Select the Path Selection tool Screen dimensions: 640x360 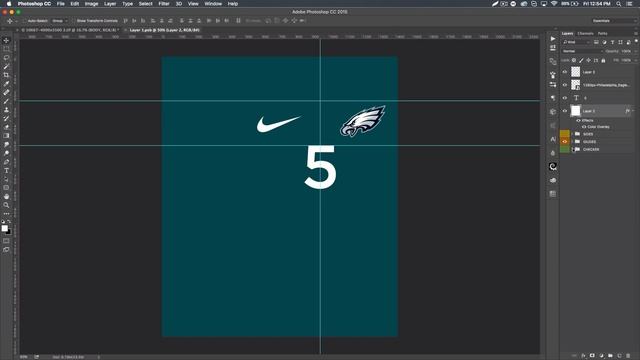click(6, 179)
